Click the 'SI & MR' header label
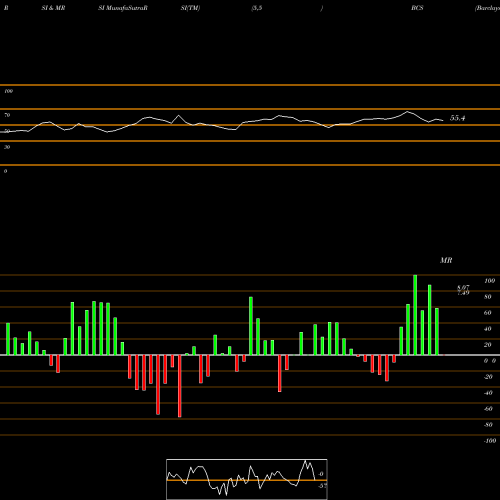 click(x=53, y=8)
